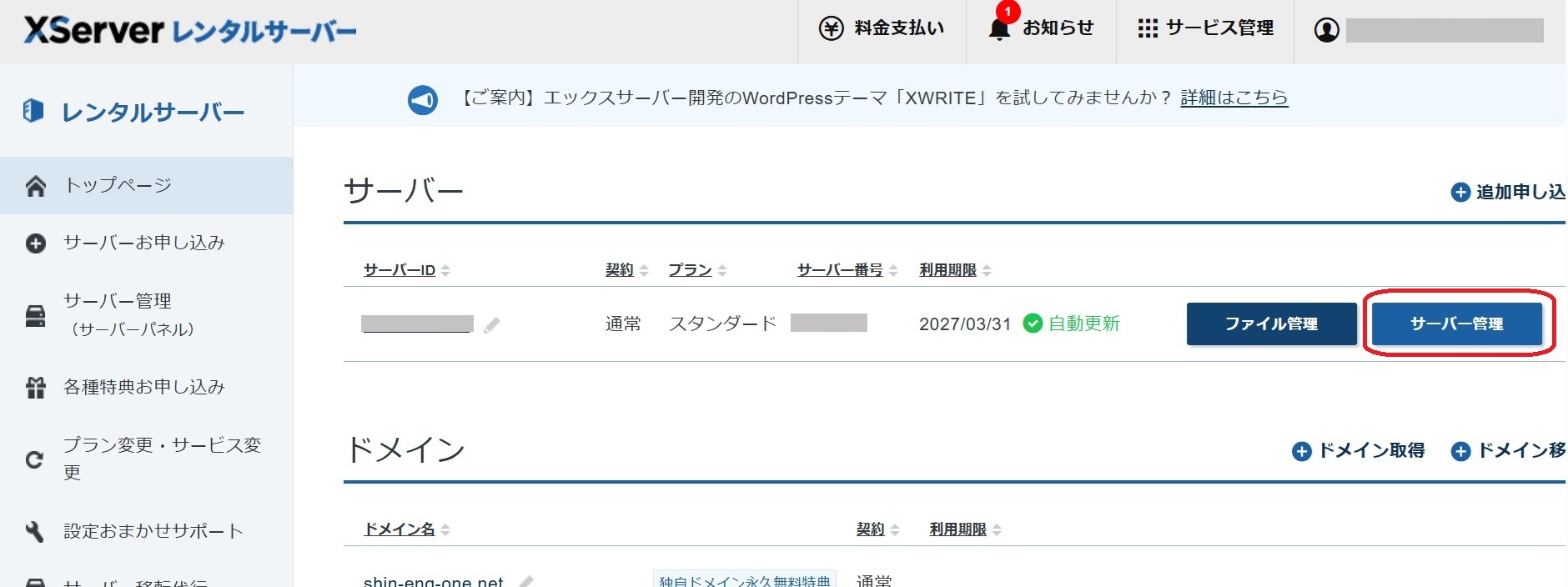Open サーバーお申し込み in sidebar
This screenshot has height=587, width=1568.
pos(146,243)
